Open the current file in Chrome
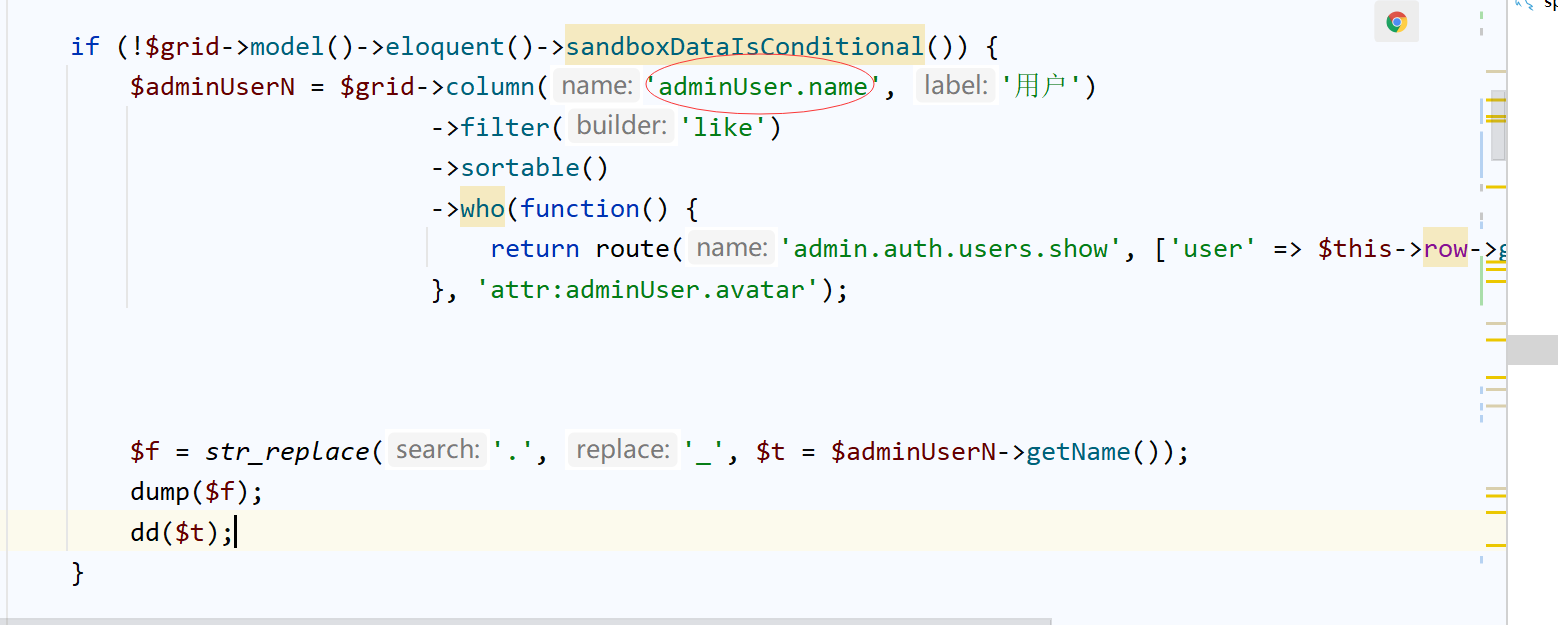This screenshot has width=1558, height=625. click(x=1396, y=22)
